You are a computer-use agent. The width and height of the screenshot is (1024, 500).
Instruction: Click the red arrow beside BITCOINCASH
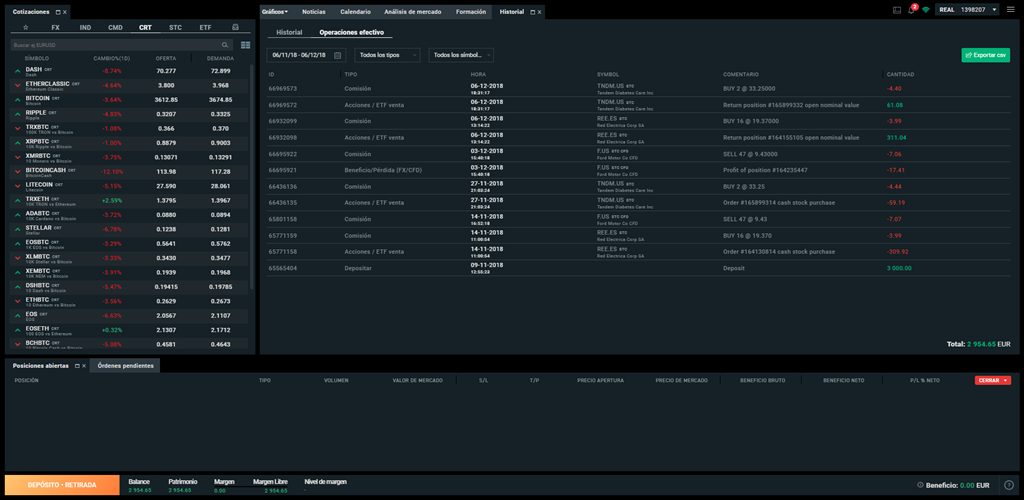[17, 172]
